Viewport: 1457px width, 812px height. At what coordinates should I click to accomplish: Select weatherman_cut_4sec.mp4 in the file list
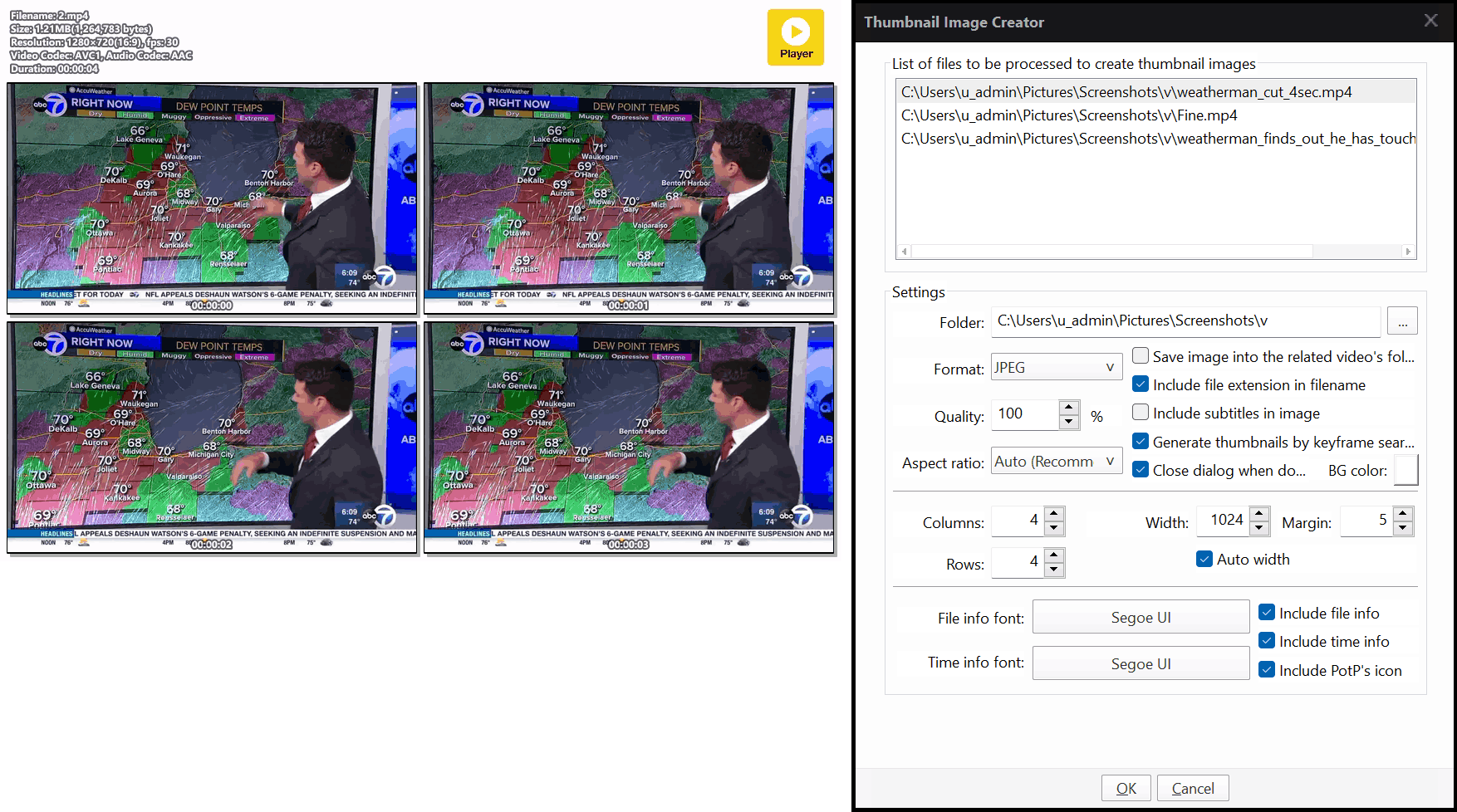tap(1156, 92)
